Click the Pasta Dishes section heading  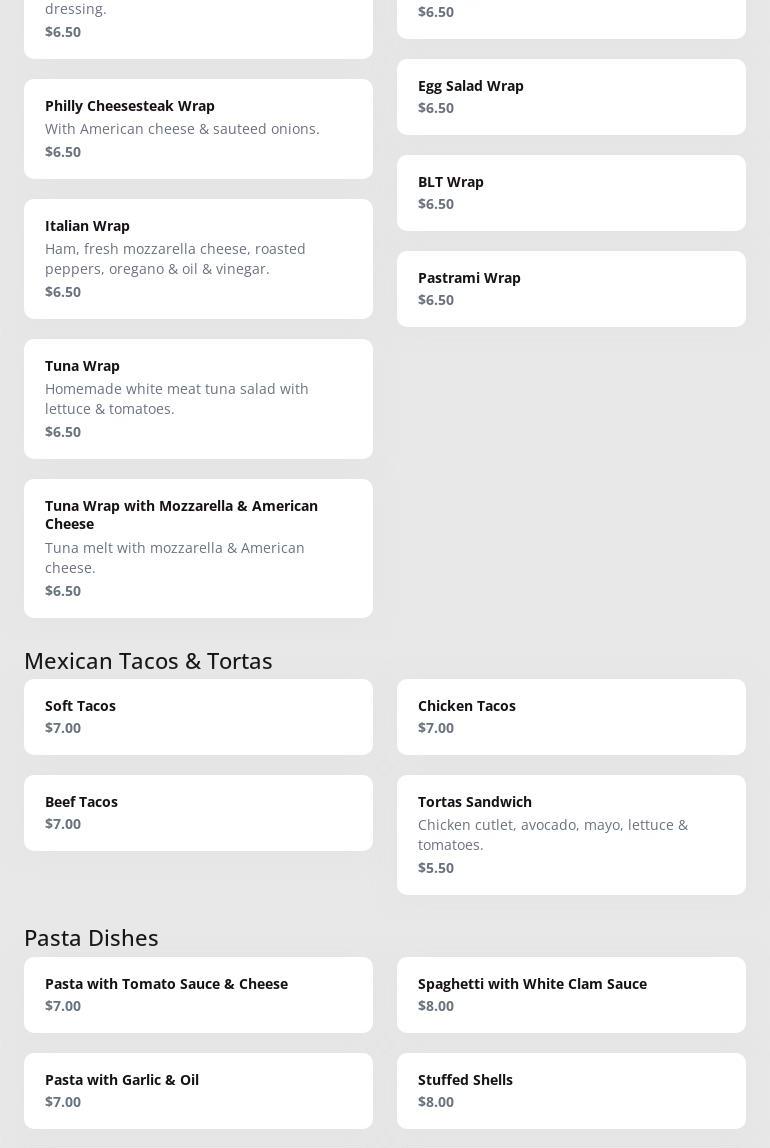pyautogui.click(x=91, y=938)
